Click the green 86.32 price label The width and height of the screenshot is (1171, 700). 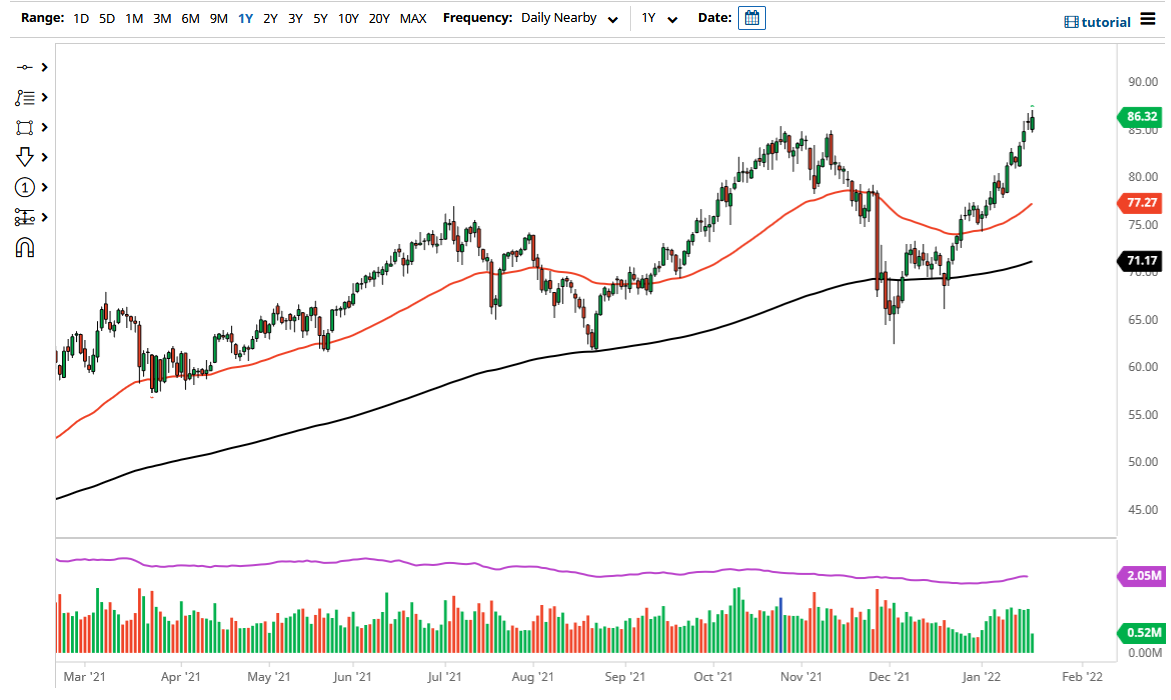point(1142,117)
